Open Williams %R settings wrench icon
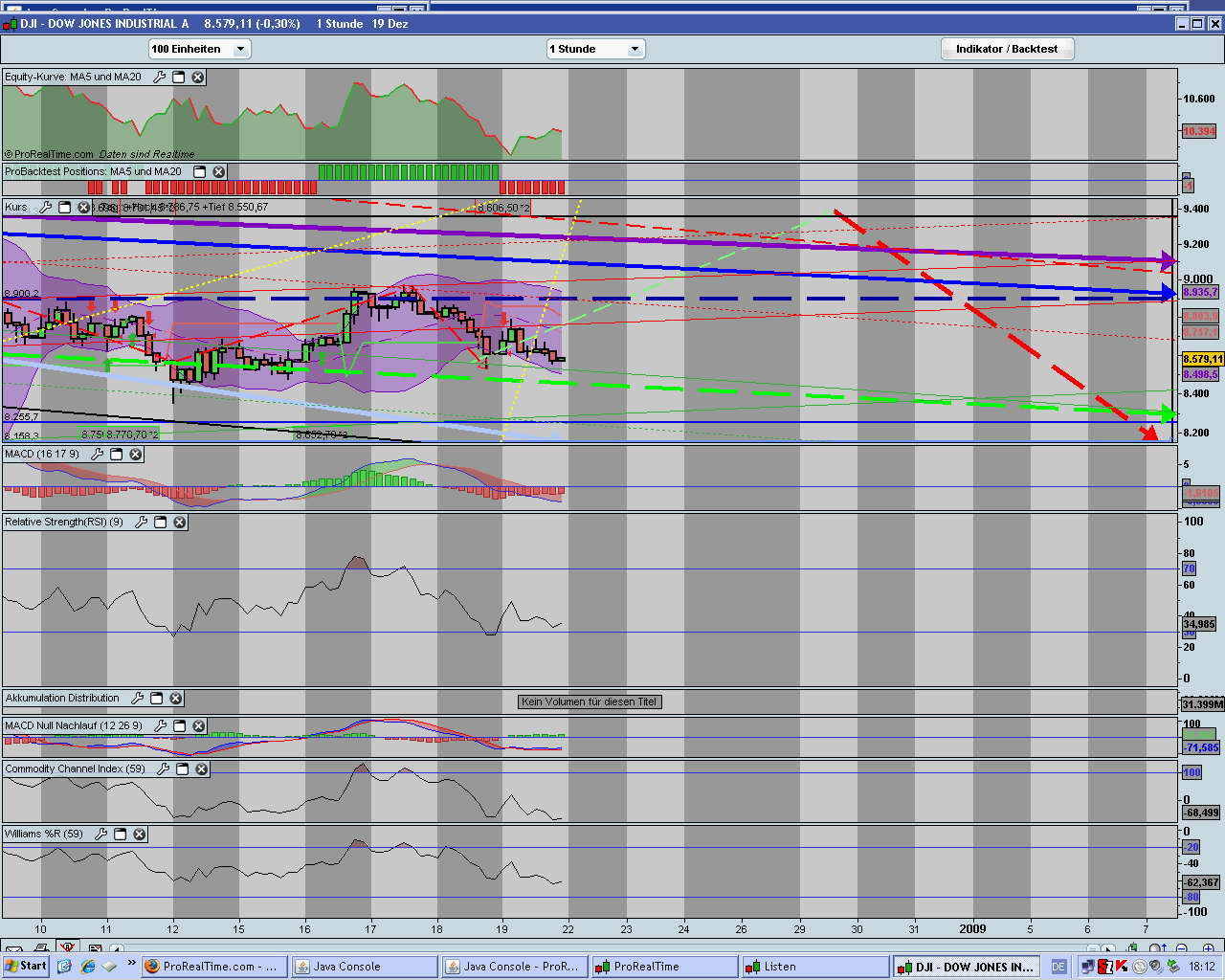 (100, 834)
